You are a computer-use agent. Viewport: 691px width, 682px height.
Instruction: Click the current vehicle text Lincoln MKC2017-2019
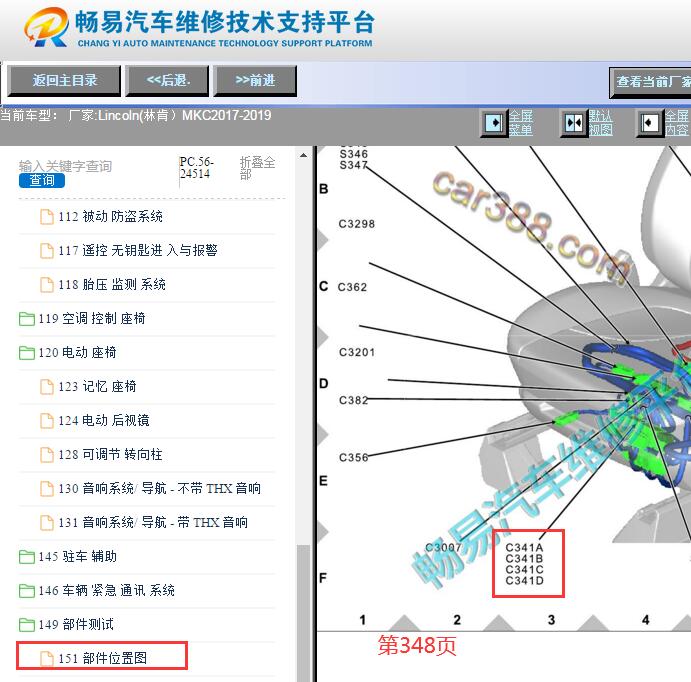point(170,115)
